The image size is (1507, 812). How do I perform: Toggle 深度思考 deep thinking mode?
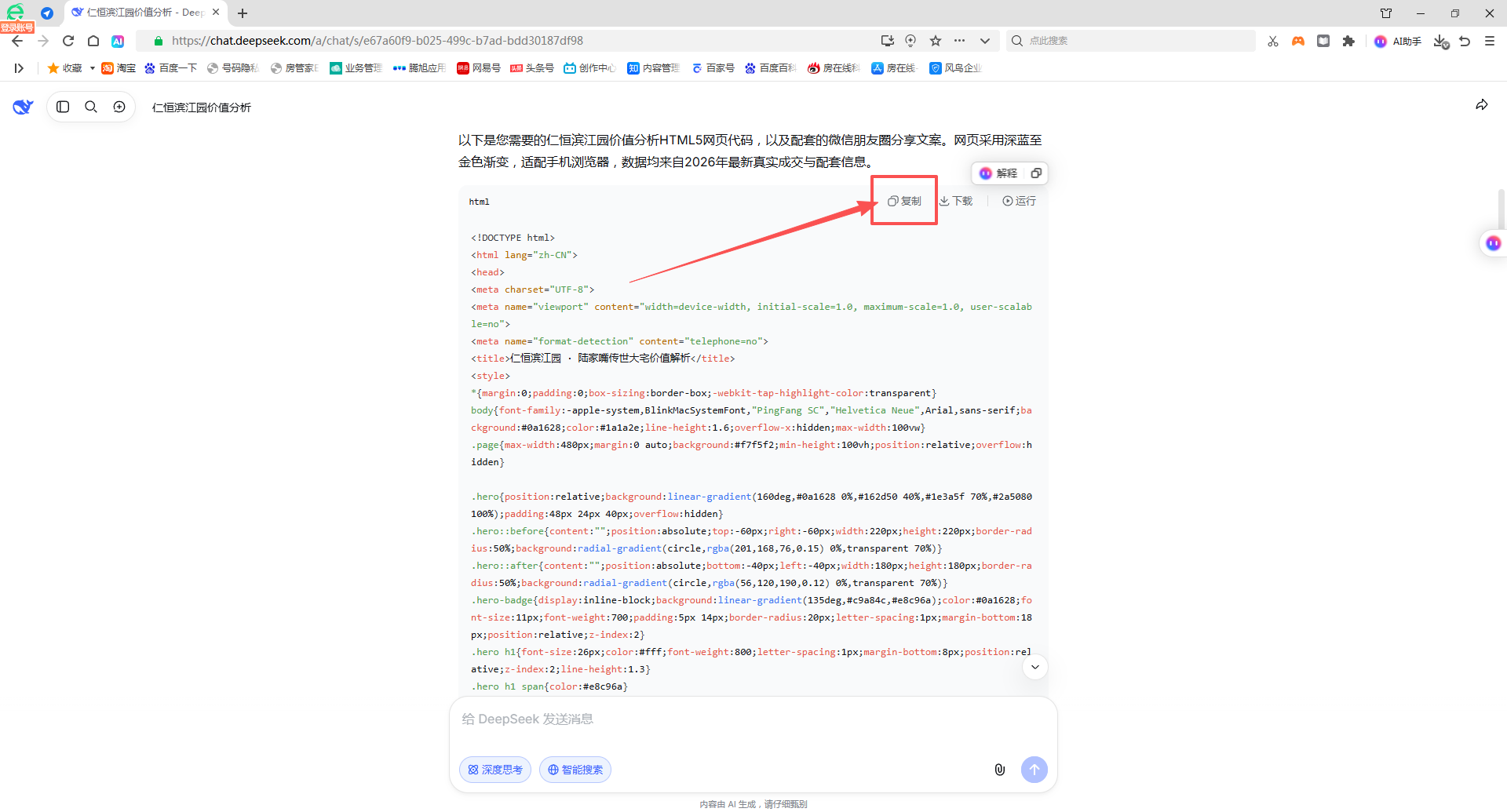(x=495, y=770)
